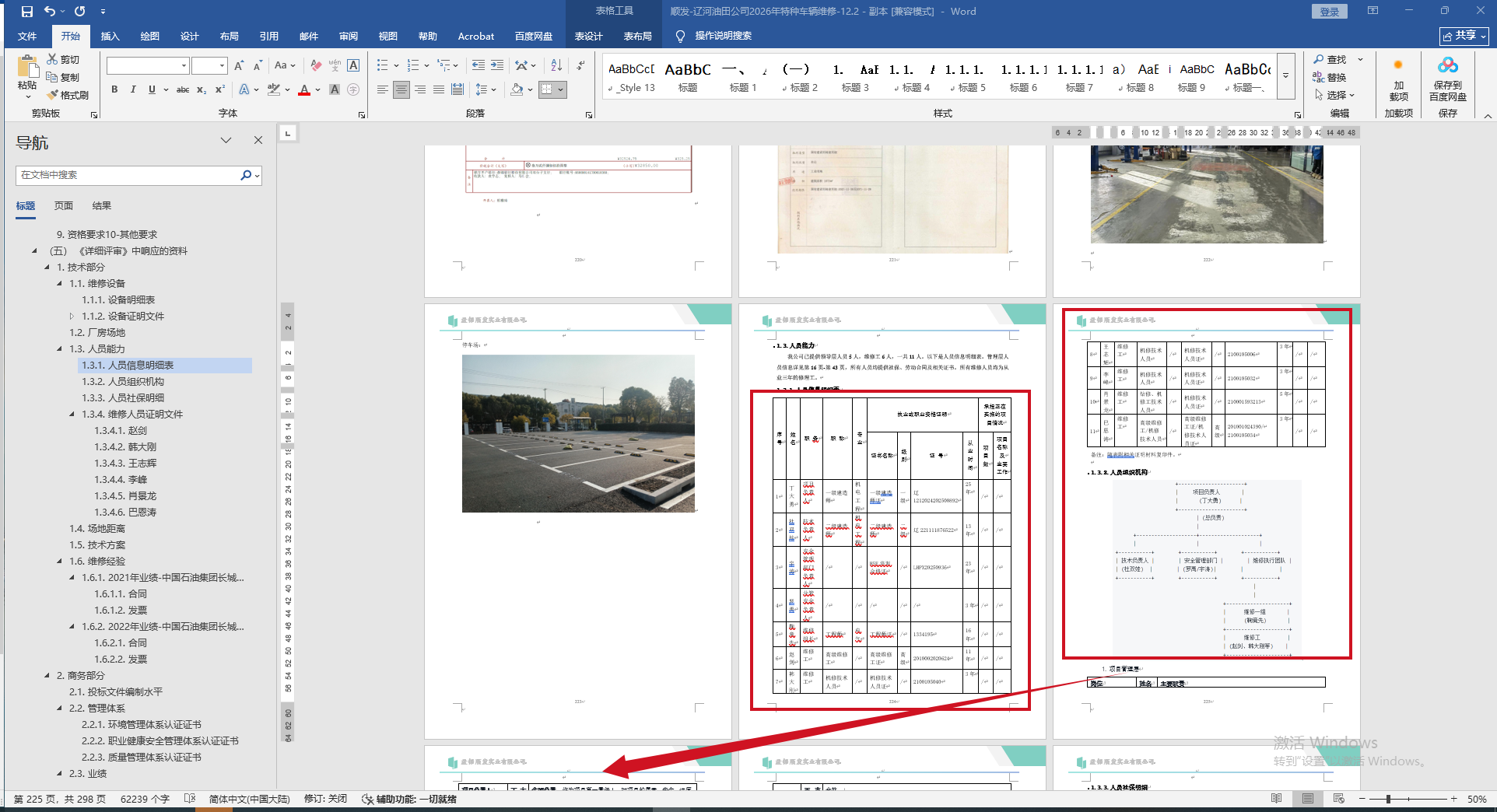
Task: Switch to the 页面 tab in navigation pane
Action: [64, 206]
